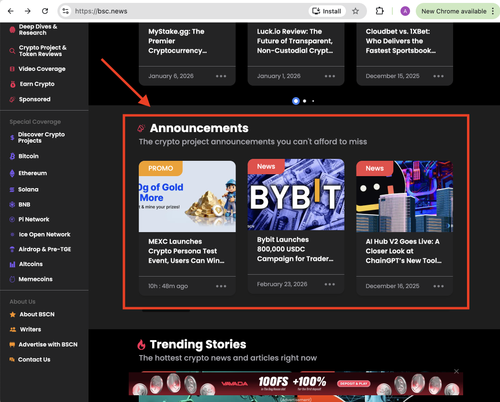Click the Announcements megaphone icon
The image size is (500, 402).
tap(141, 128)
